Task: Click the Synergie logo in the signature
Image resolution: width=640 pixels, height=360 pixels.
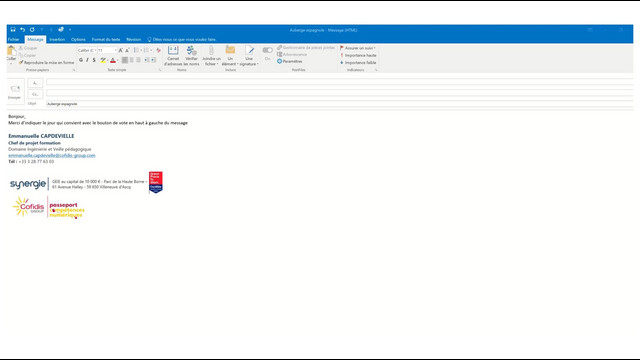Action: [28, 184]
